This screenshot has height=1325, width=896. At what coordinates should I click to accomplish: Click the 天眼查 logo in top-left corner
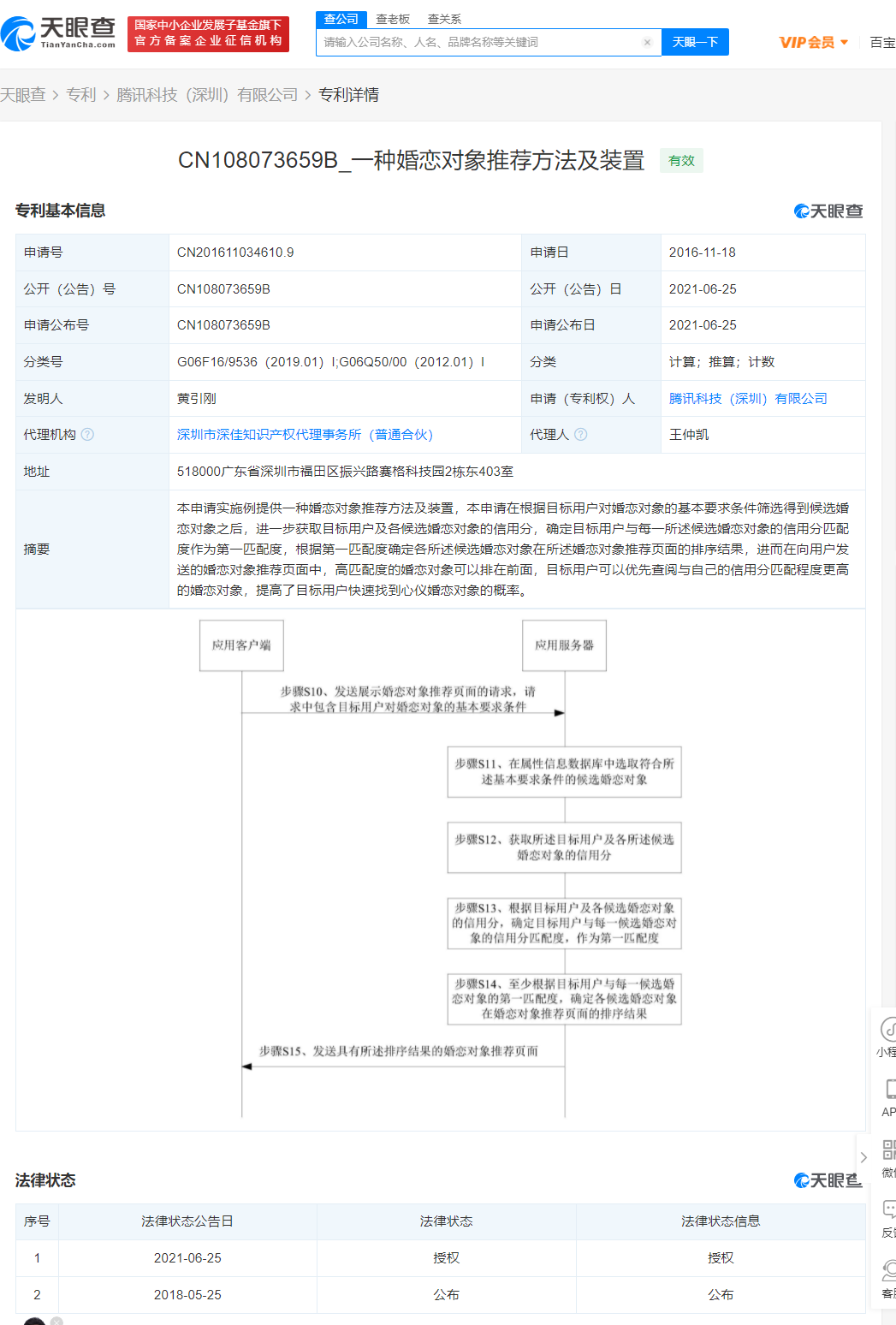pos(60,32)
